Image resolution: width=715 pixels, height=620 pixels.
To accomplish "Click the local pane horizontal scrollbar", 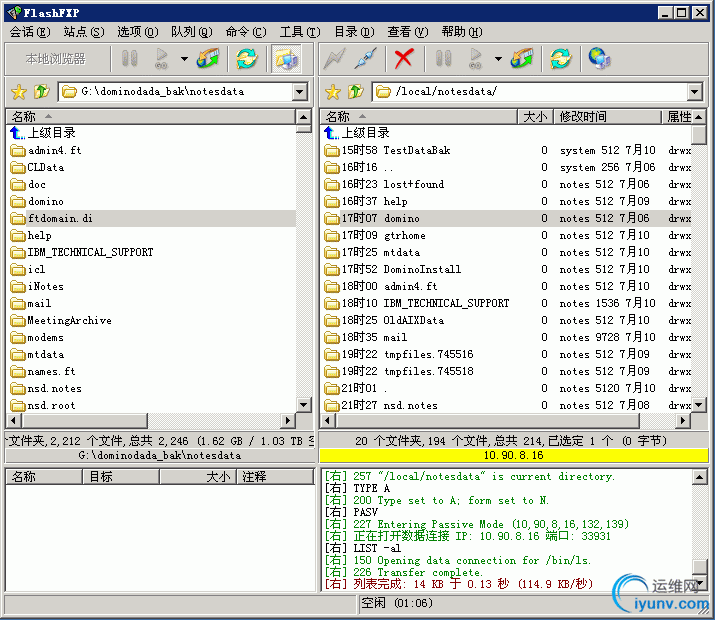I will click(150, 421).
